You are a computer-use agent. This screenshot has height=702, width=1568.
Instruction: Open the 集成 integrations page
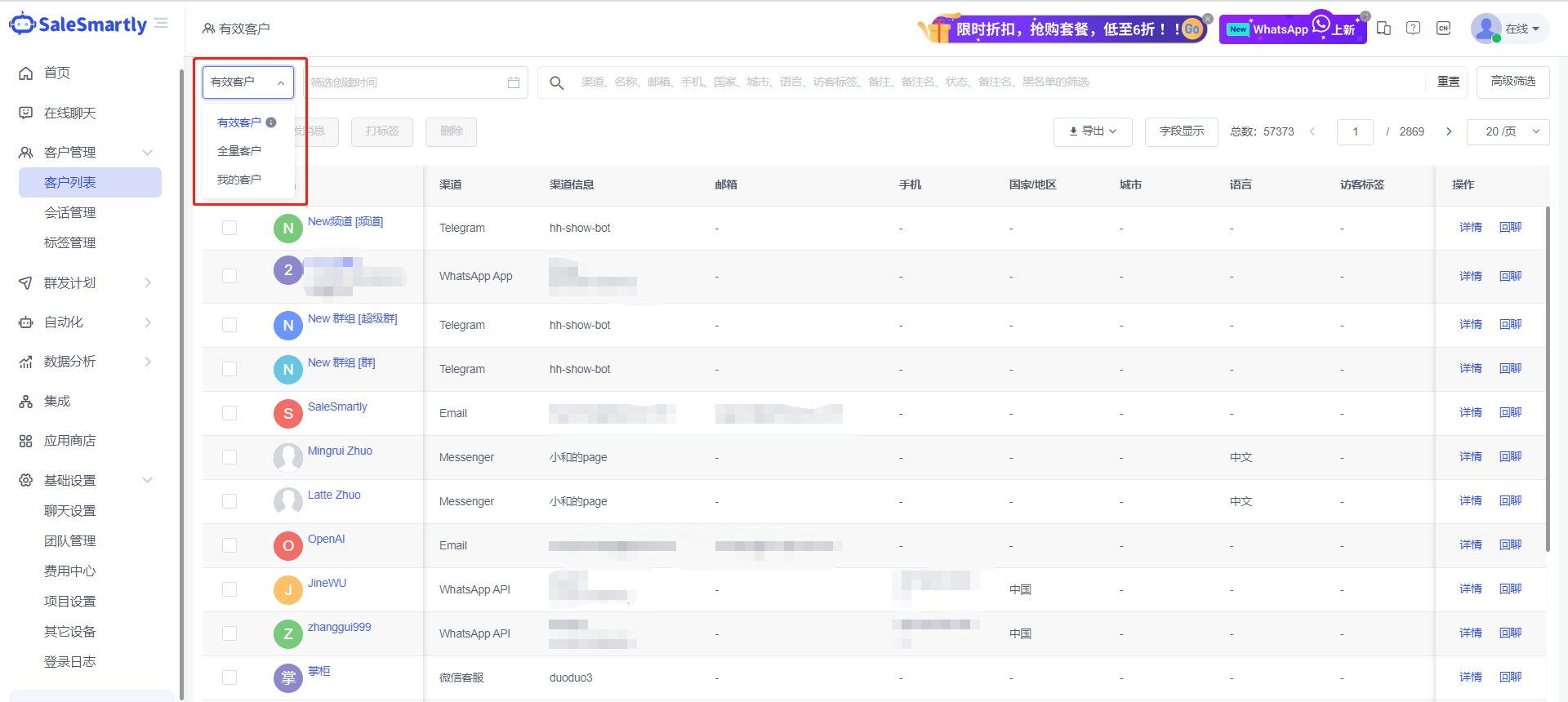[57, 401]
